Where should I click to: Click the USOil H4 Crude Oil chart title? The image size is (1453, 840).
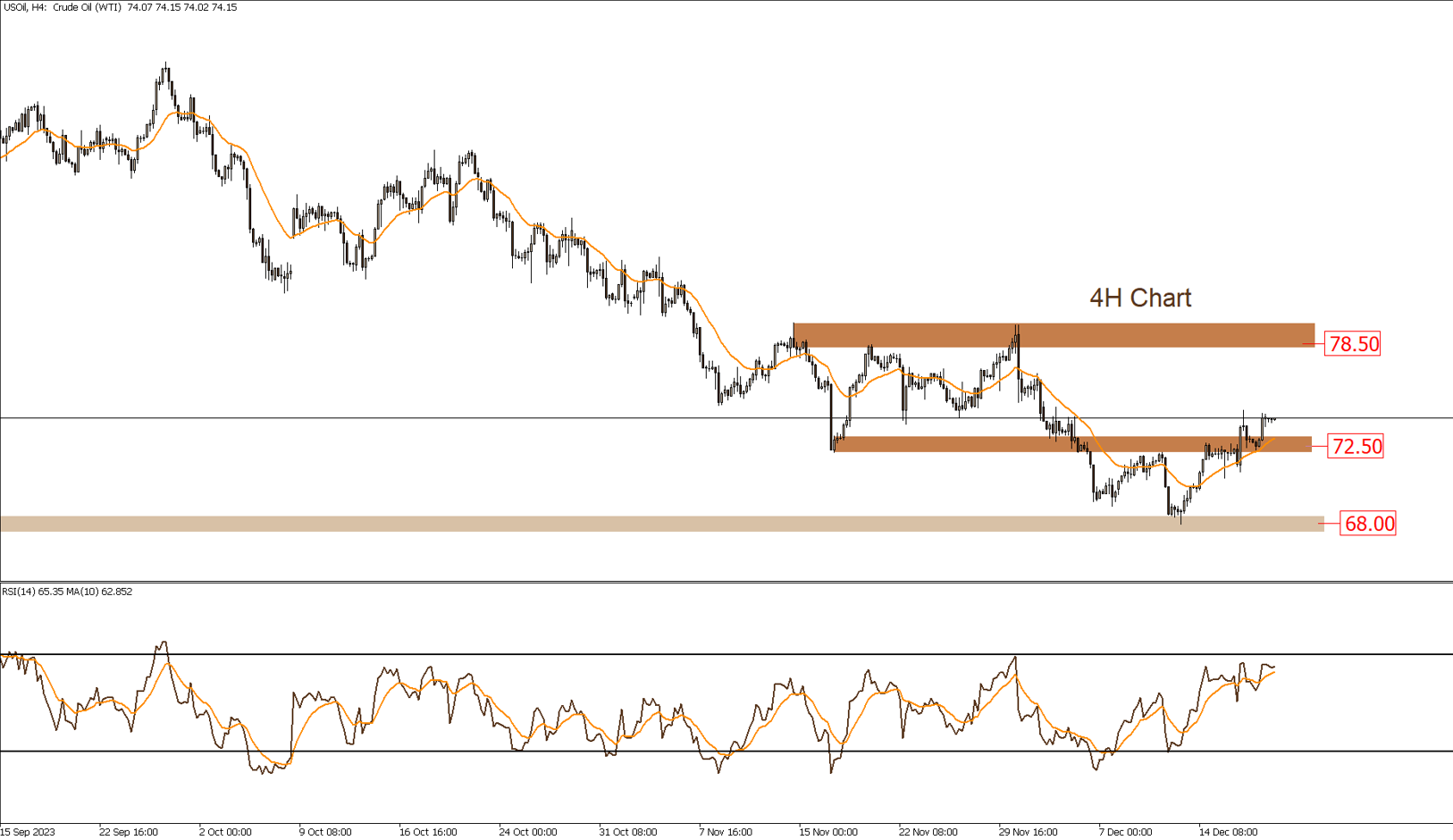[x=120, y=7]
